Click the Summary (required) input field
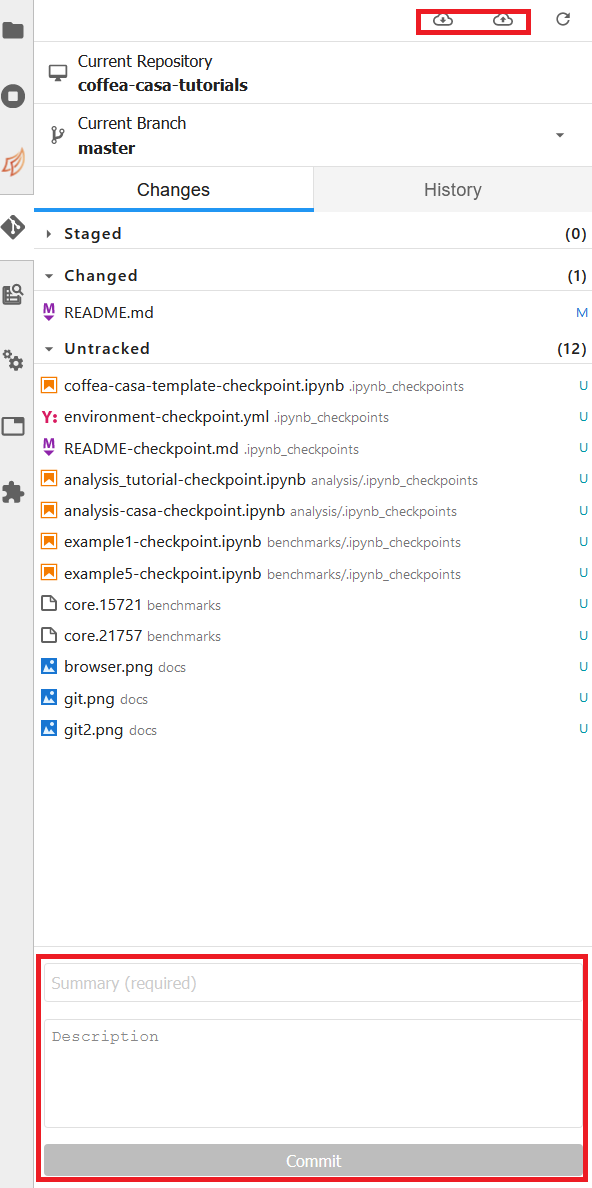 click(313, 983)
